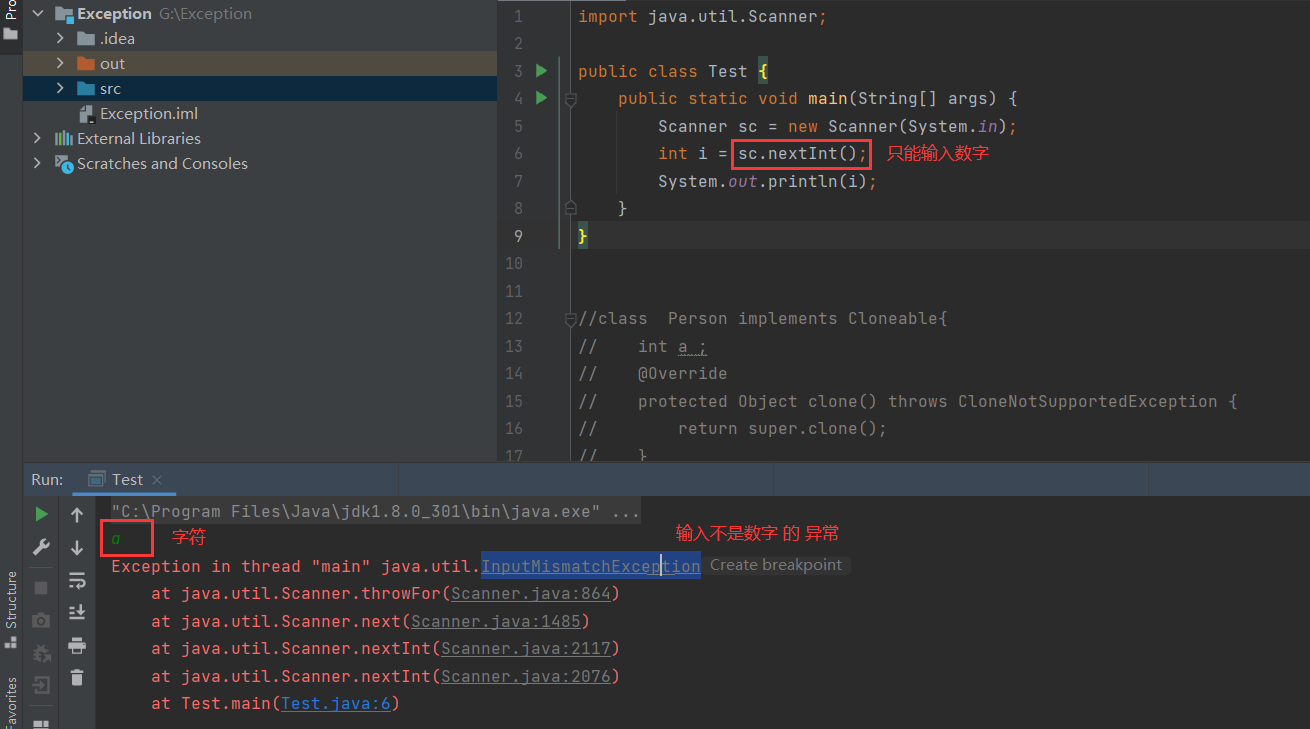
Task: Toggle soft-wrap in the console
Action: (77, 580)
